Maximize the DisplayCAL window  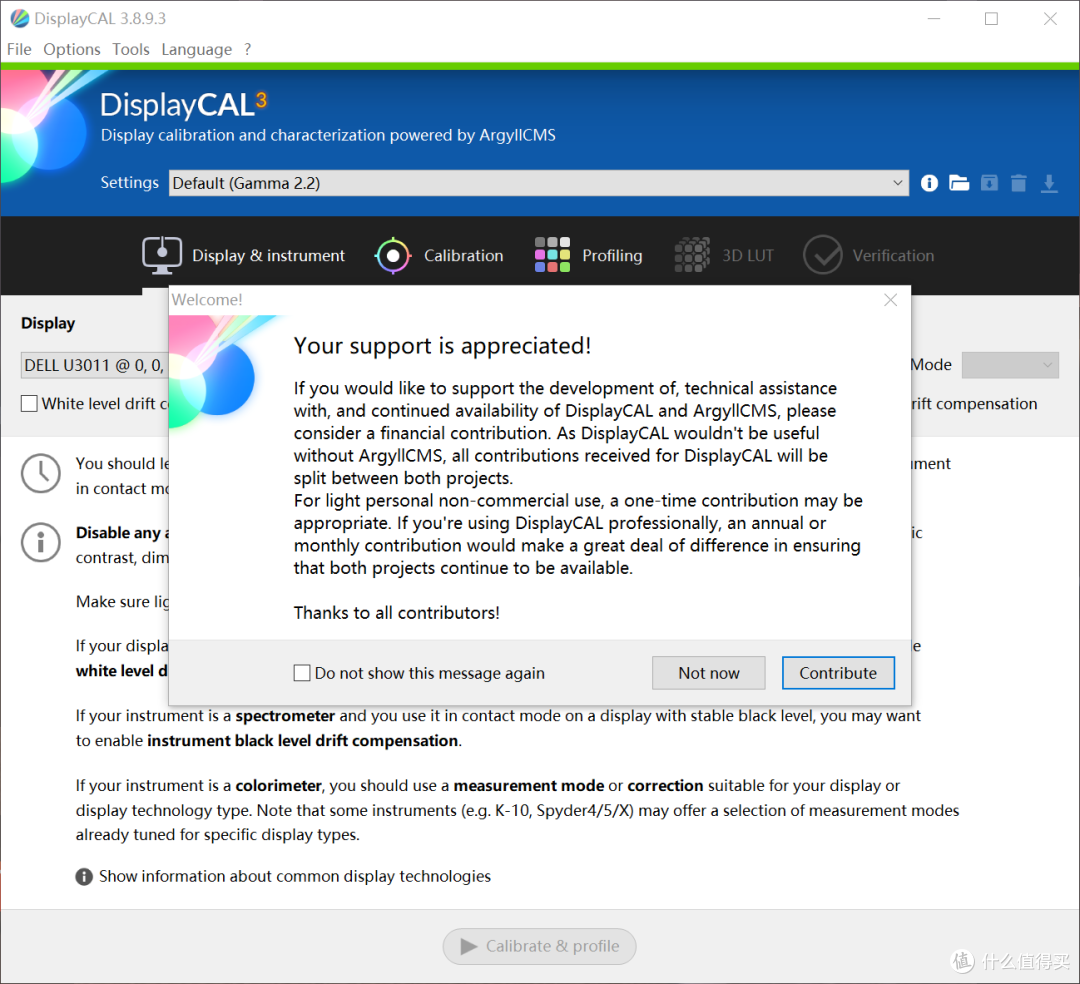click(991, 19)
